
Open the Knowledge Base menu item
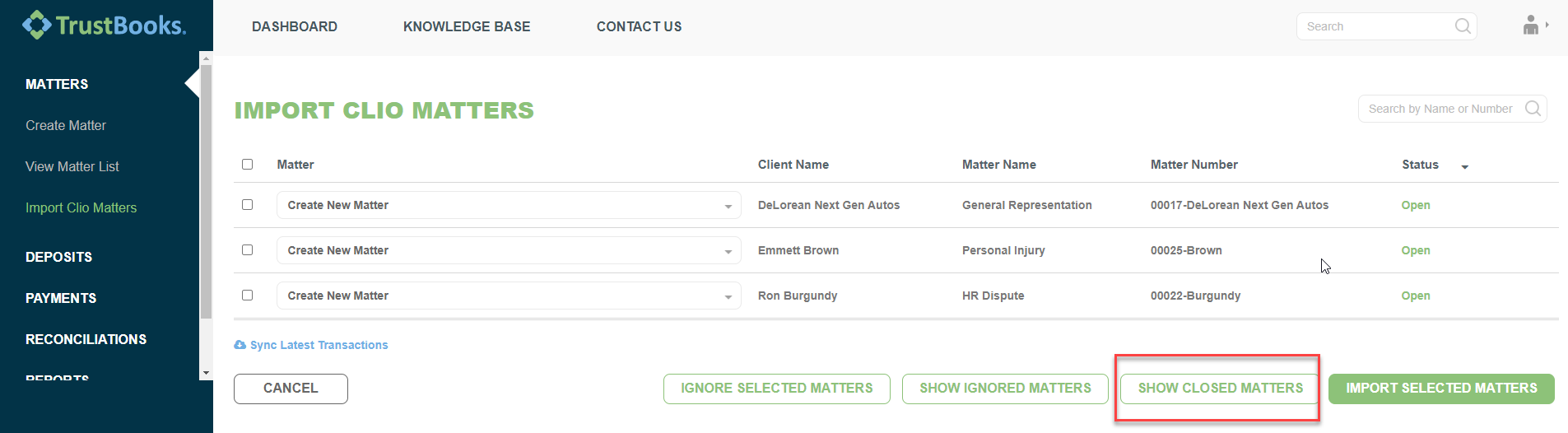tap(467, 27)
